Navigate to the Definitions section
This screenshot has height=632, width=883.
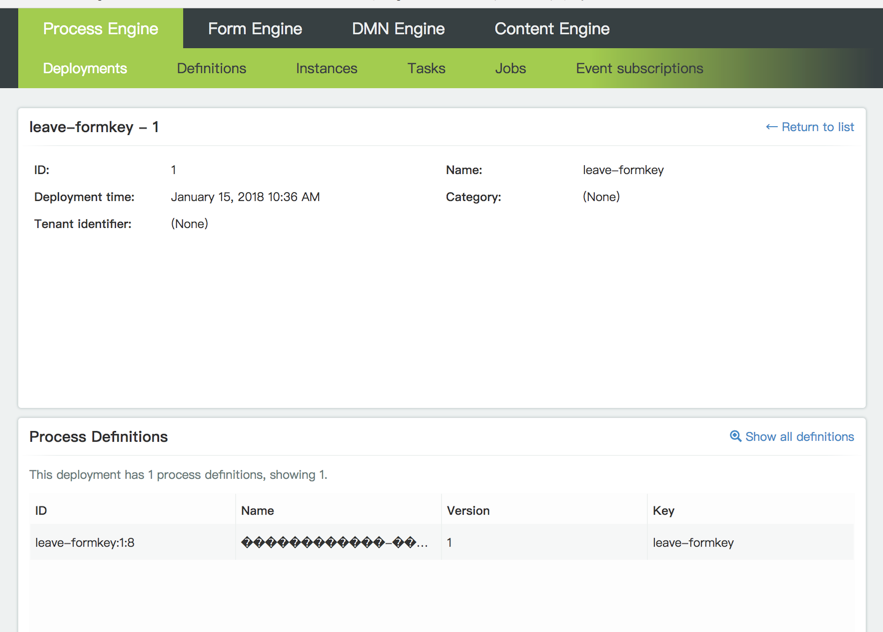(211, 68)
